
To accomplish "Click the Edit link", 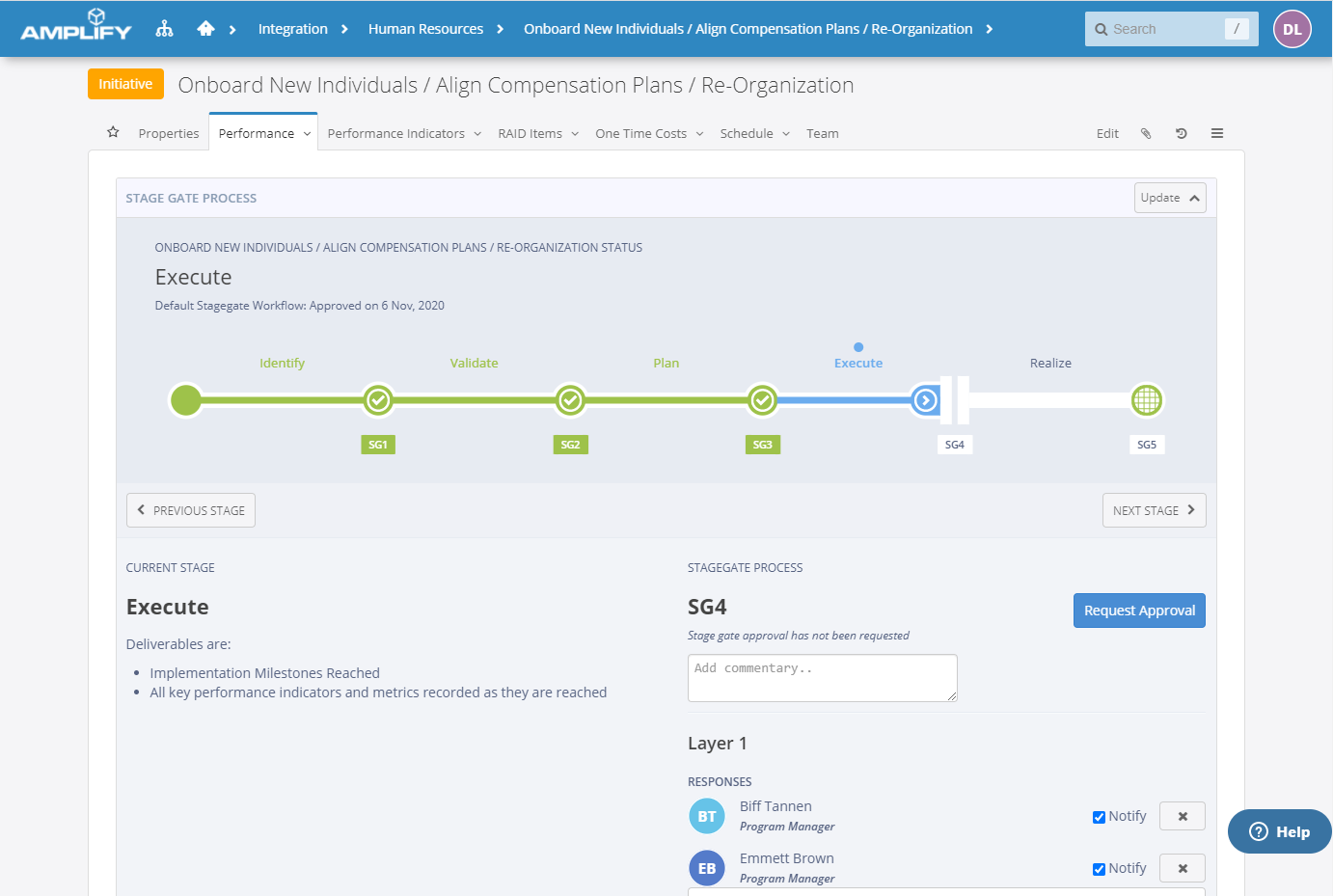I will pyautogui.click(x=1107, y=133).
